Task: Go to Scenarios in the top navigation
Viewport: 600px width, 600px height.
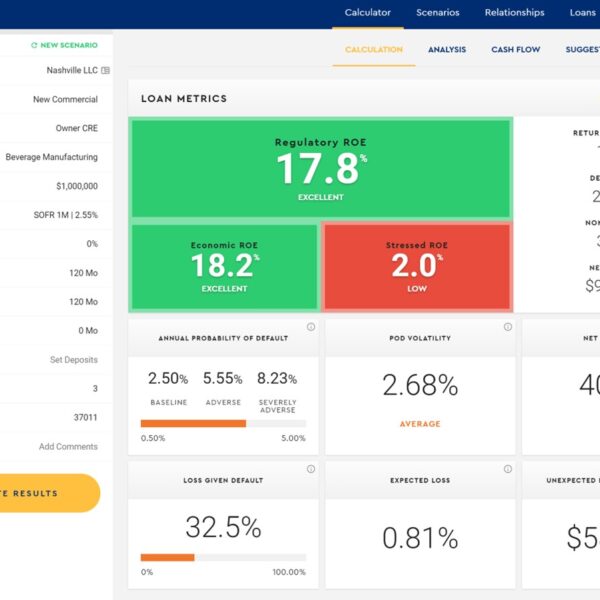Action: pyautogui.click(x=438, y=13)
